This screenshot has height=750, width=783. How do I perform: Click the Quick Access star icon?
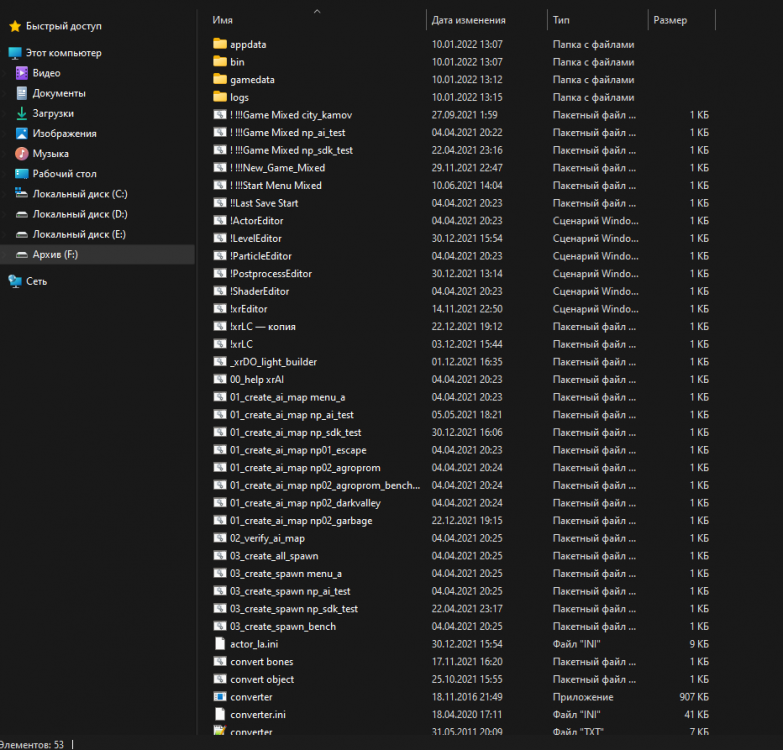(x=14, y=26)
